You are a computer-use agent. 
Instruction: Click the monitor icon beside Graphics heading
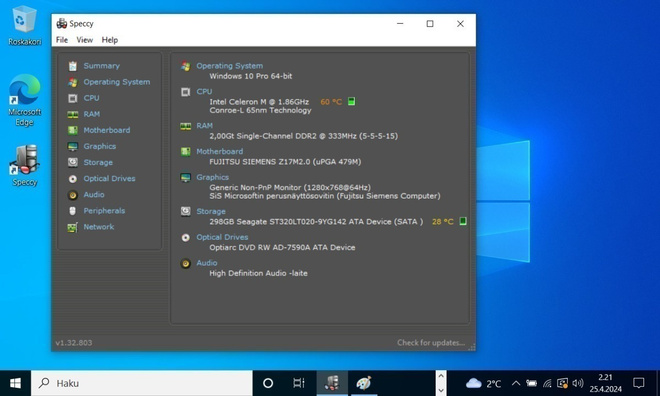pos(186,178)
